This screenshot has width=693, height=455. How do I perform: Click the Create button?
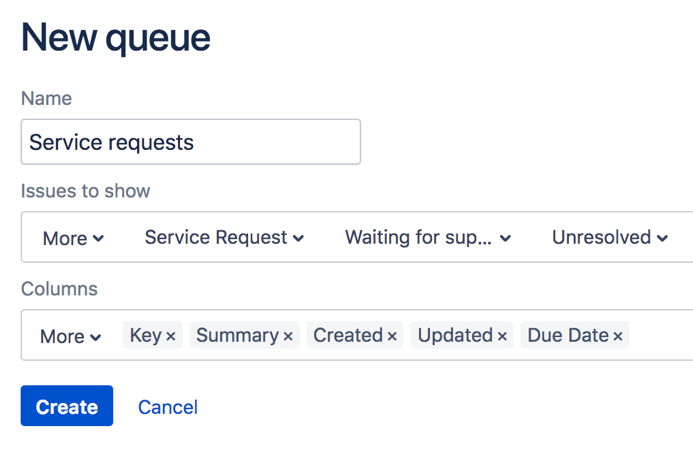[x=67, y=406]
